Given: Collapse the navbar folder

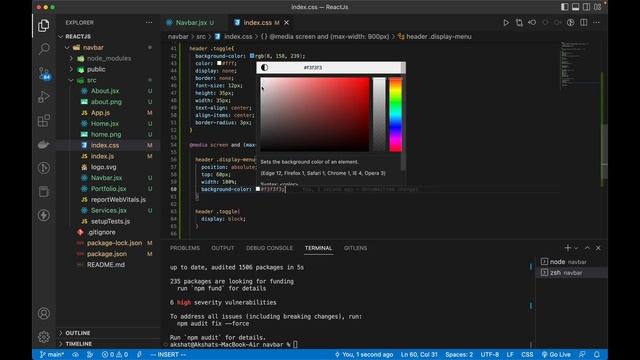Looking at the screenshot, I should click(x=67, y=47).
